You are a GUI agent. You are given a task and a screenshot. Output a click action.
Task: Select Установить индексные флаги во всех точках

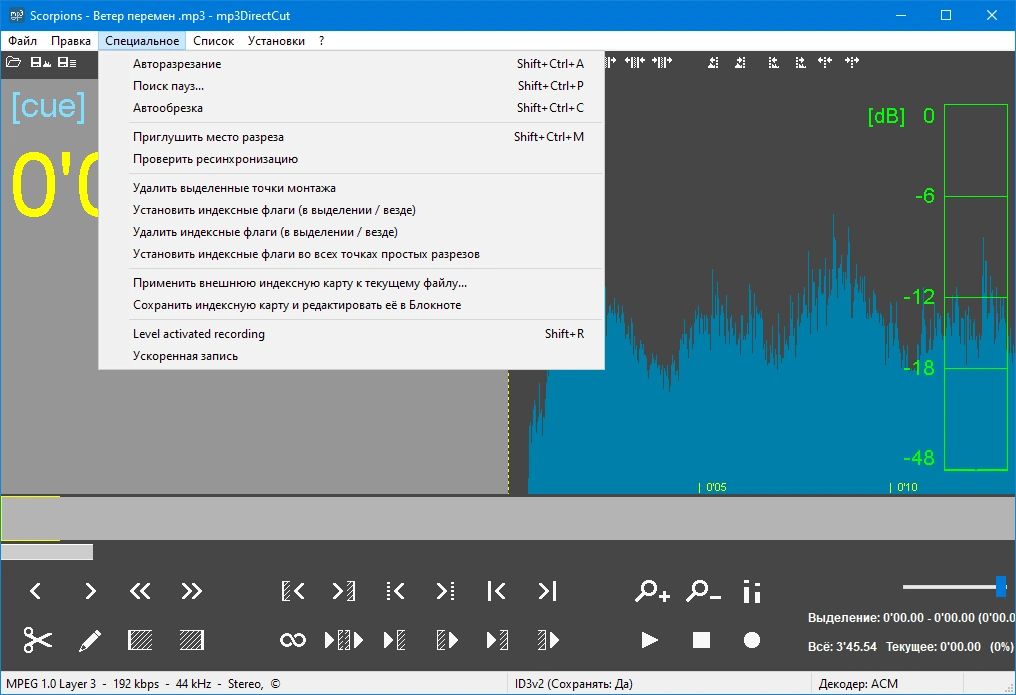[x=351, y=254]
